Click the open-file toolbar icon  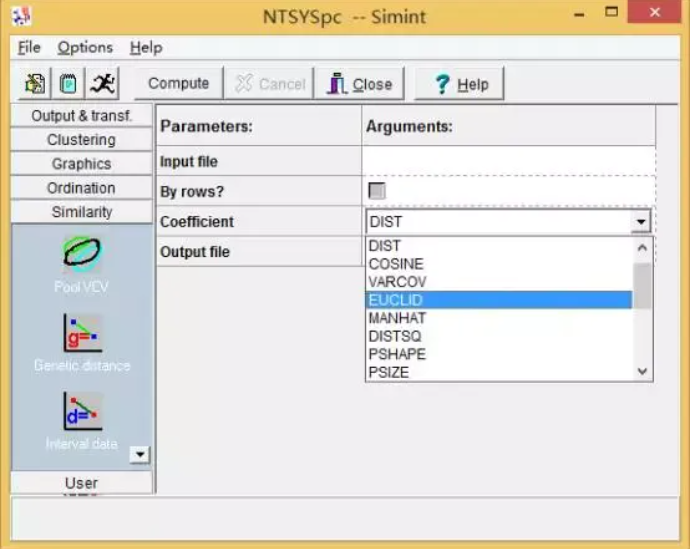[x=35, y=84]
